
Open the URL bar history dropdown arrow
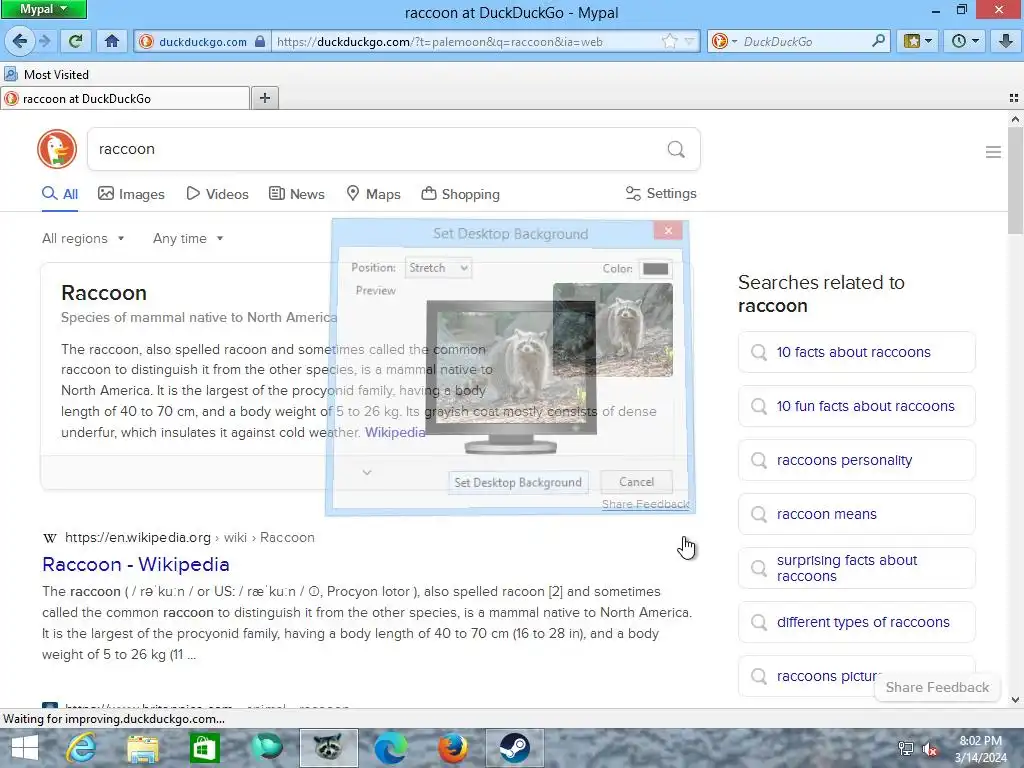tap(689, 41)
